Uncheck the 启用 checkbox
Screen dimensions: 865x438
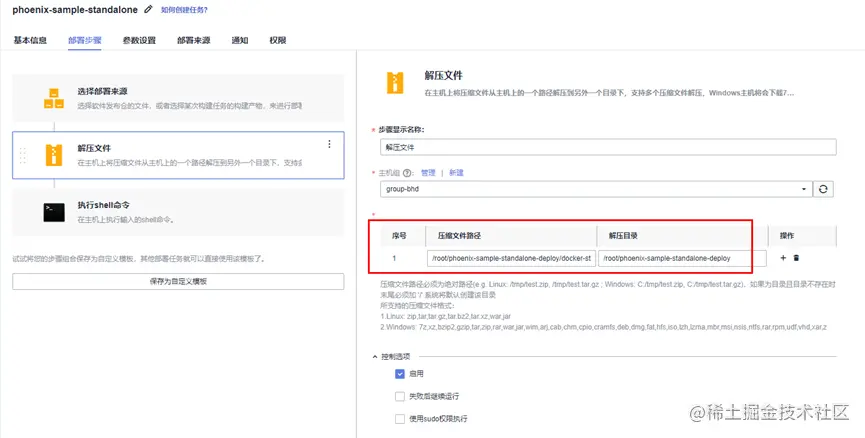pos(400,374)
